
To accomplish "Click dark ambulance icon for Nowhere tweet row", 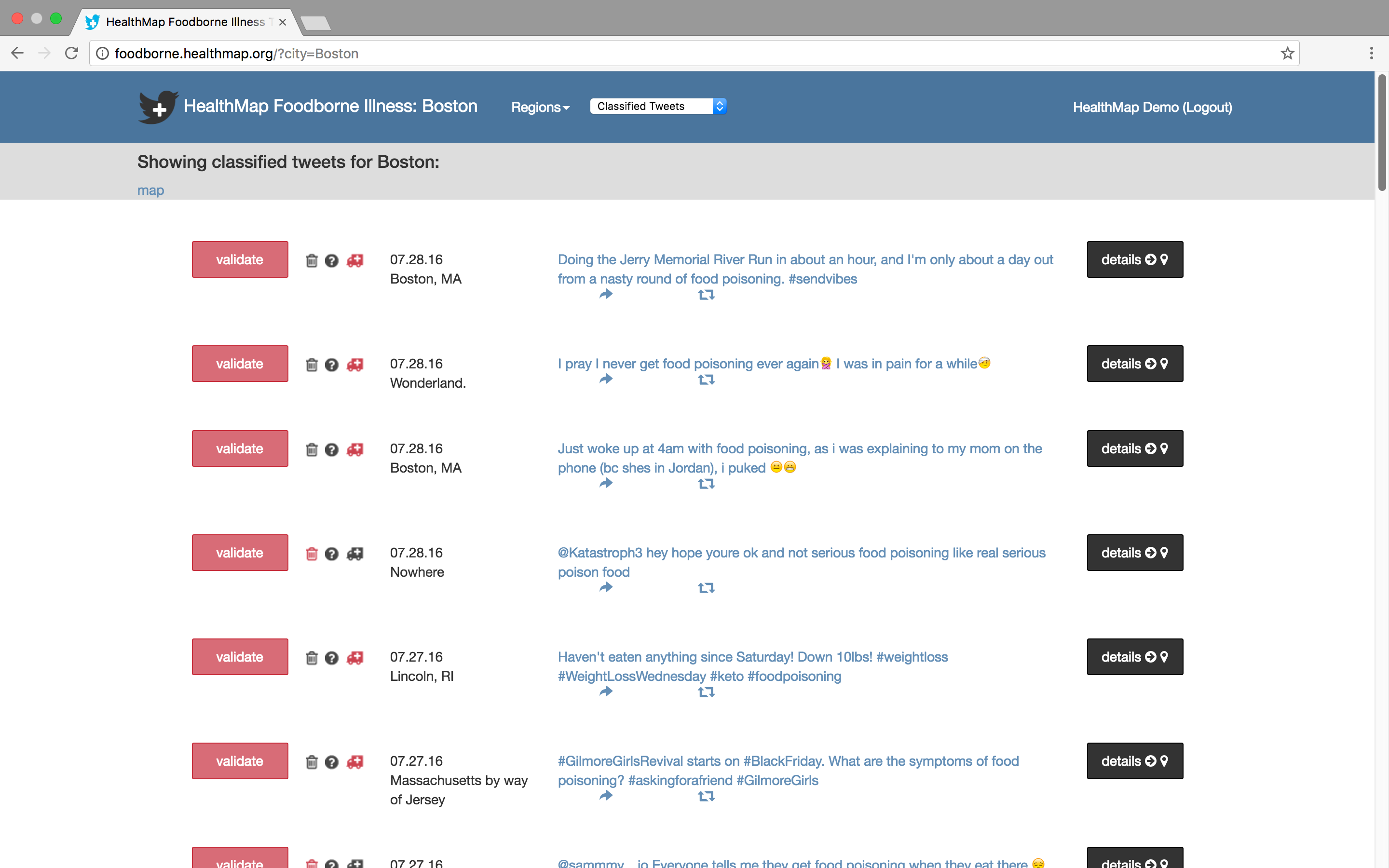I will pyautogui.click(x=355, y=554).
